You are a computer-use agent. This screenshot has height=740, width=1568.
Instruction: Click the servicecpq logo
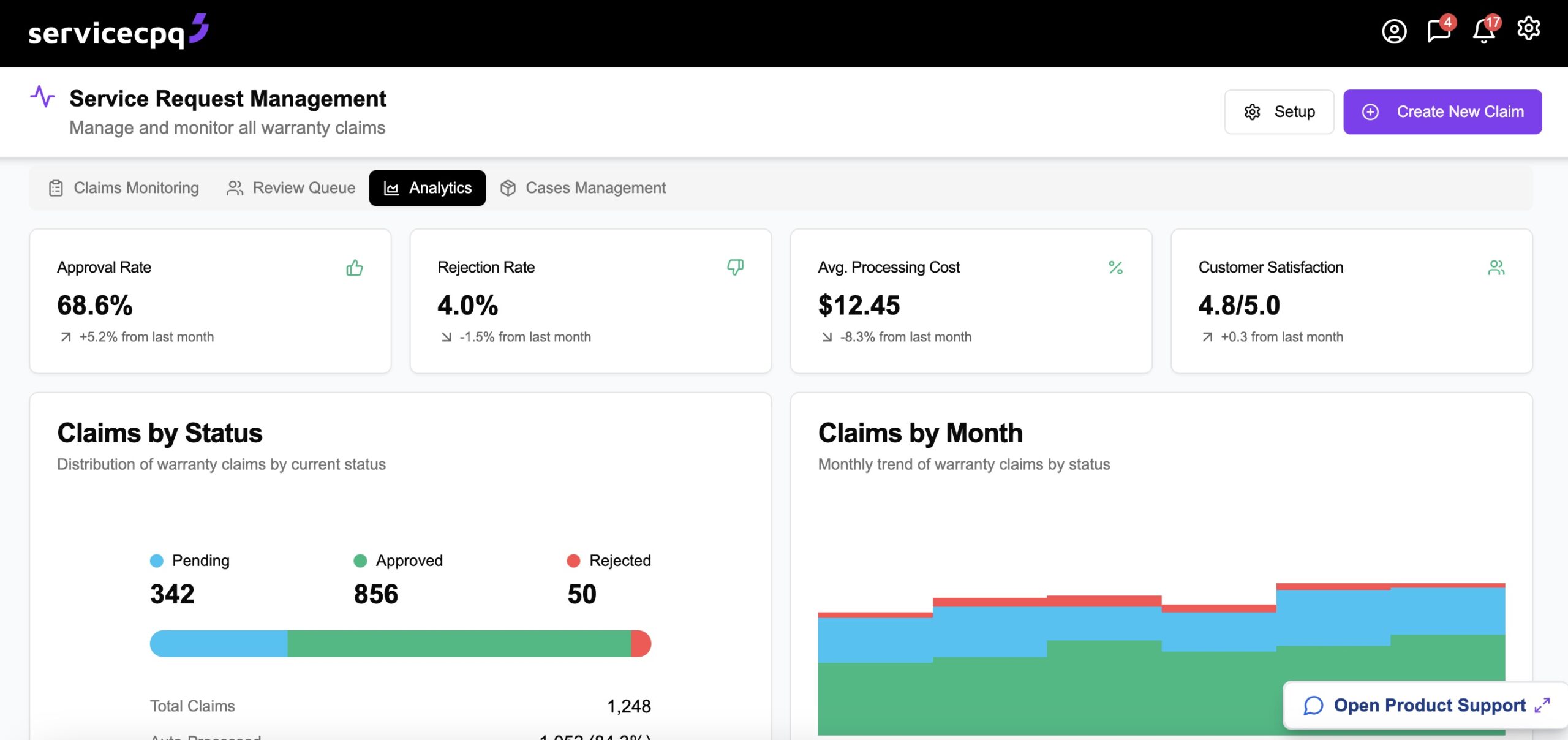tap(119, 32)
